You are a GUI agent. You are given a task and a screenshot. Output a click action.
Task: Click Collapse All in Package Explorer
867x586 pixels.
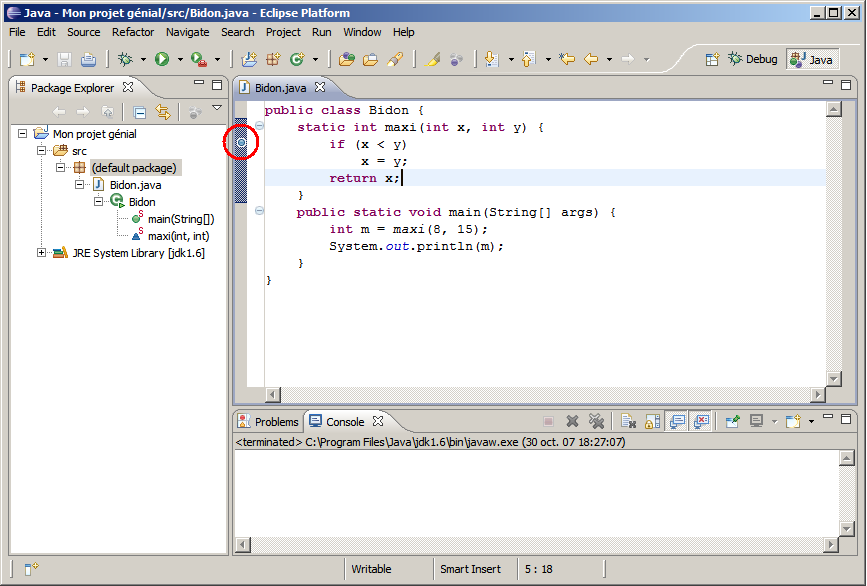tap(140, 113)
